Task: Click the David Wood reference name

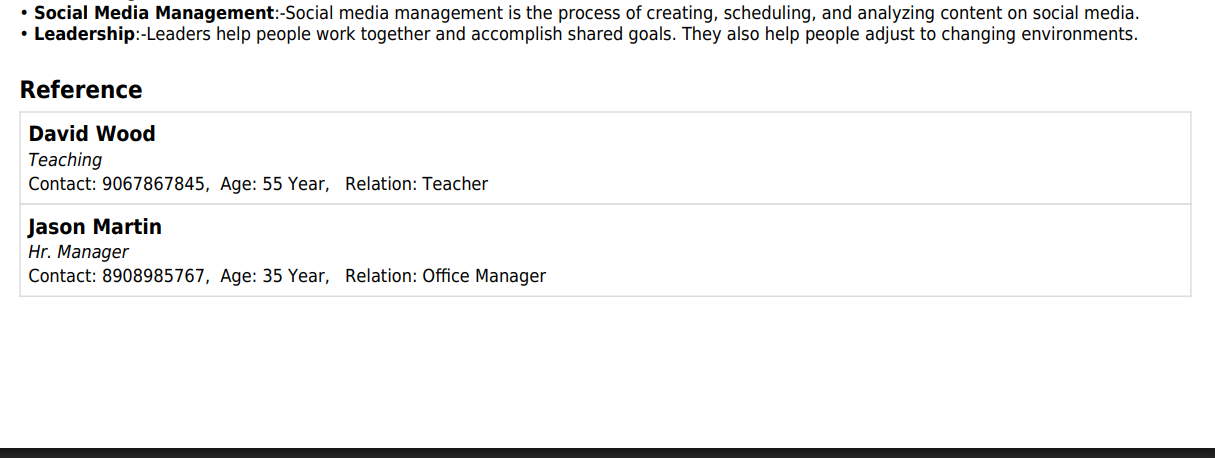Action: click(x=92, y=134)
